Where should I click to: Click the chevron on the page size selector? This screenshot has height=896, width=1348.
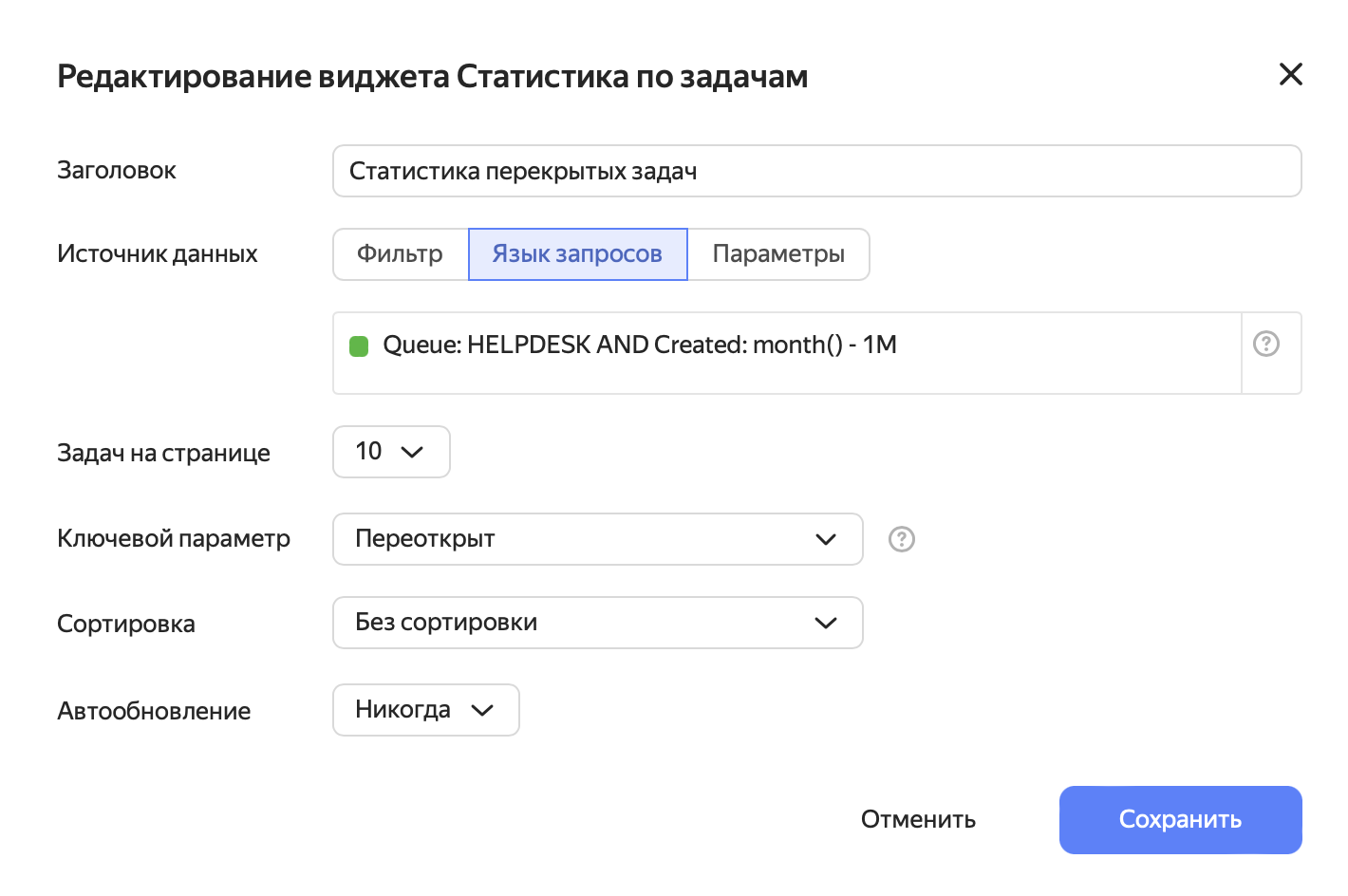[413, 452]
